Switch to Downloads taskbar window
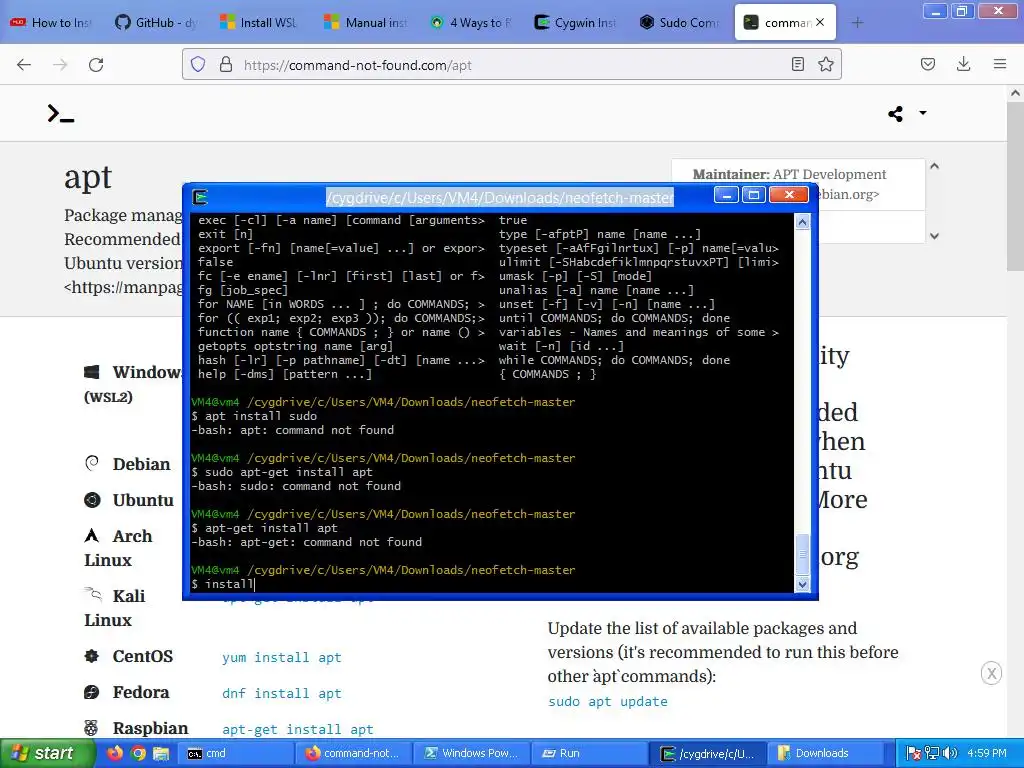1024x768 pixels. (x=826, y=754)
